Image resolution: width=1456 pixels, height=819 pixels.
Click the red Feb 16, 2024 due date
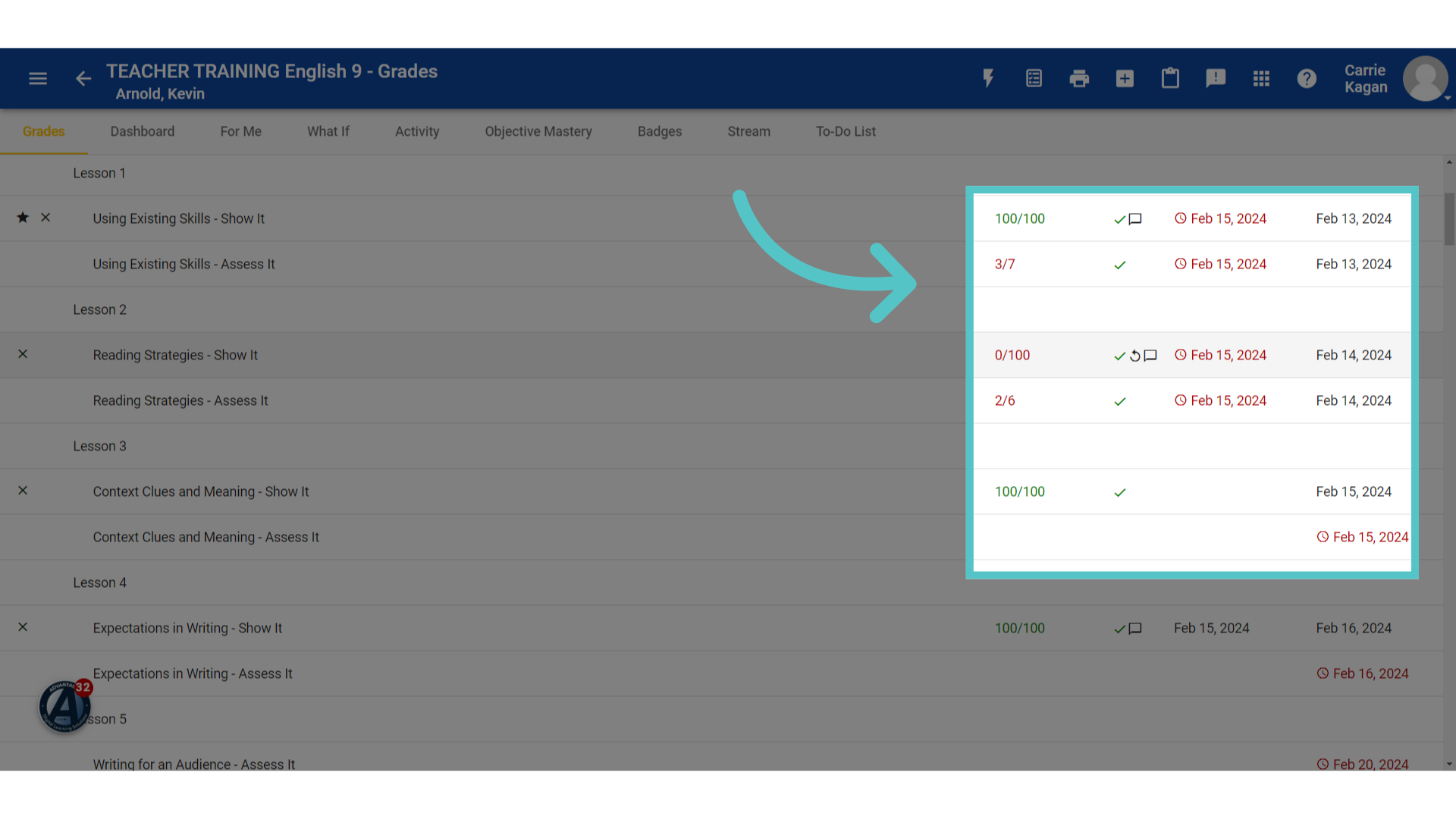click(1363, 673)
